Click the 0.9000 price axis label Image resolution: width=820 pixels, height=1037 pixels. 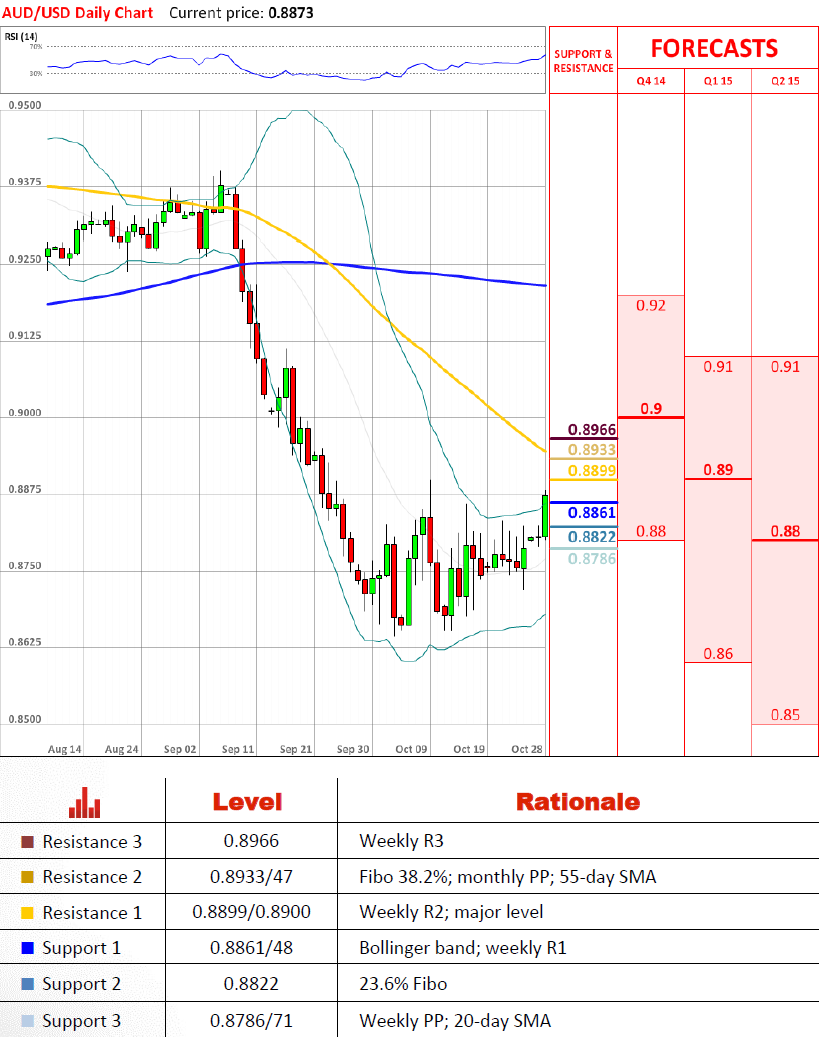[x=24, y=413]
